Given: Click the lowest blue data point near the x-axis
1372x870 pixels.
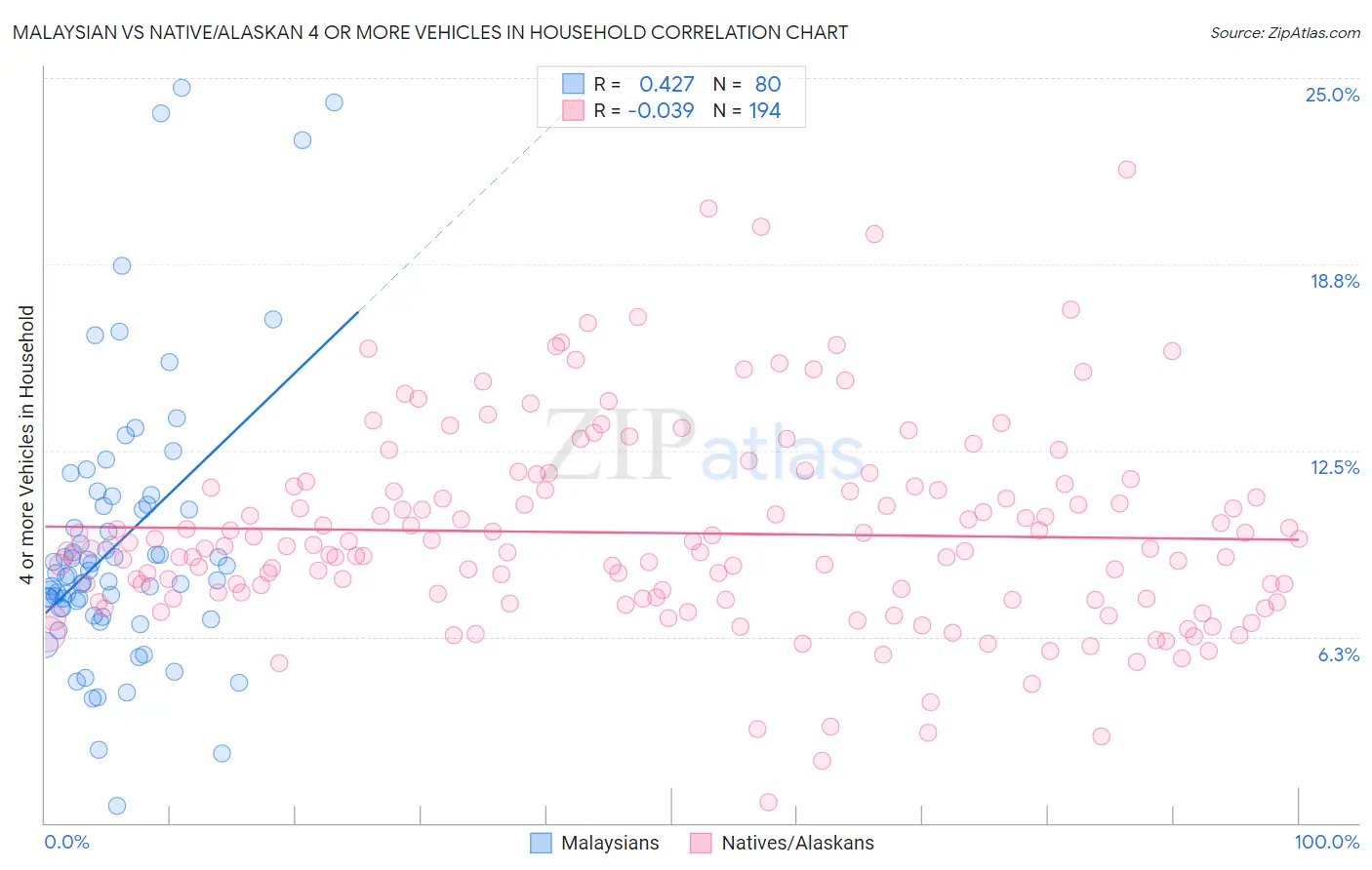Looking at the screenshot, I should pyautogui.click(x=117, y=806).
